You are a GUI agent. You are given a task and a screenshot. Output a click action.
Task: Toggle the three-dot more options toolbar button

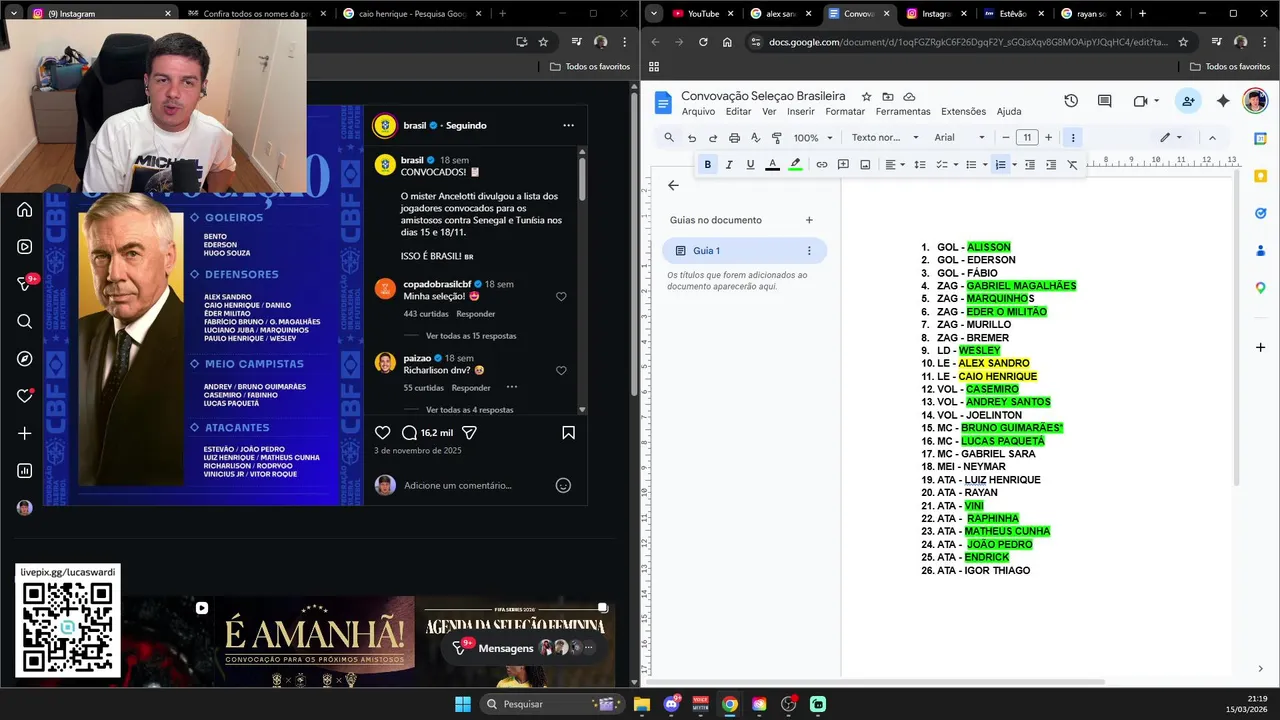click(1073, 137)
